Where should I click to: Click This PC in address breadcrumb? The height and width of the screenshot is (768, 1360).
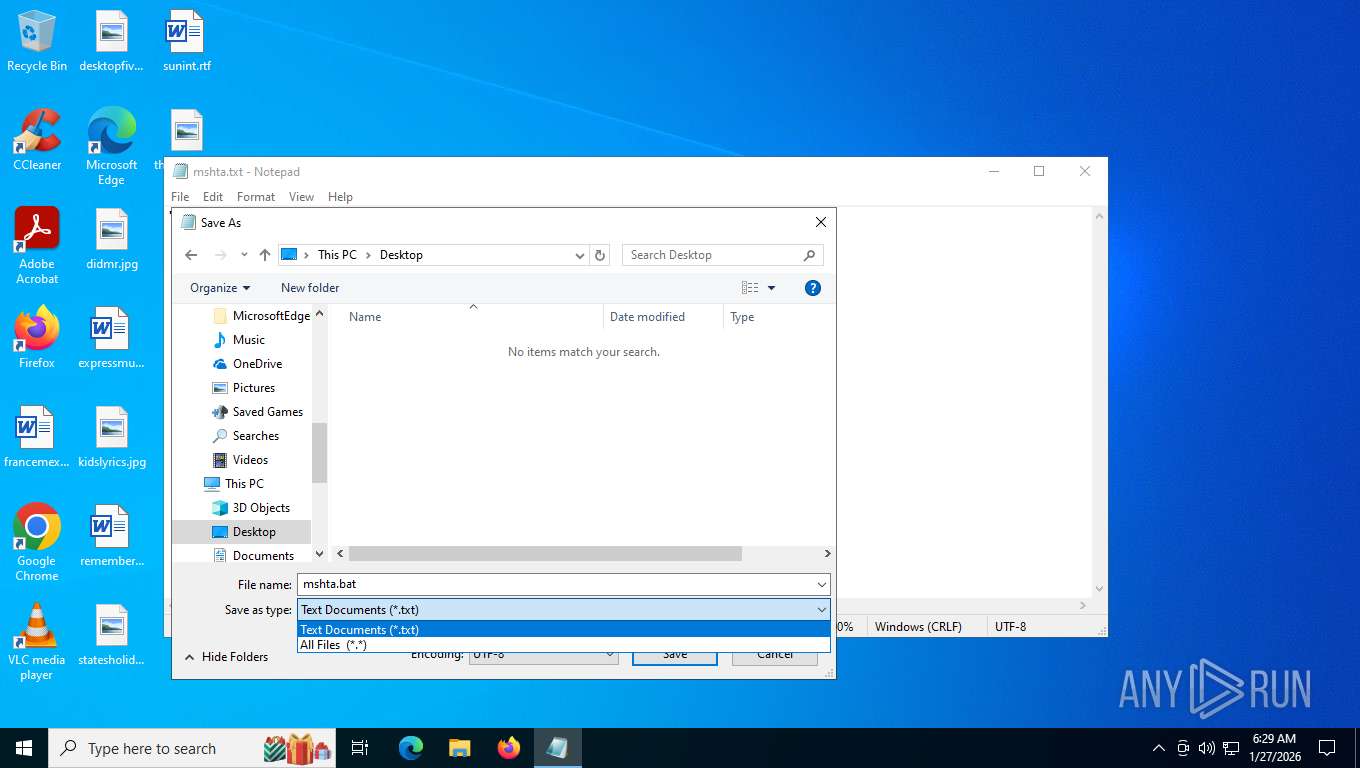[337, 255]
